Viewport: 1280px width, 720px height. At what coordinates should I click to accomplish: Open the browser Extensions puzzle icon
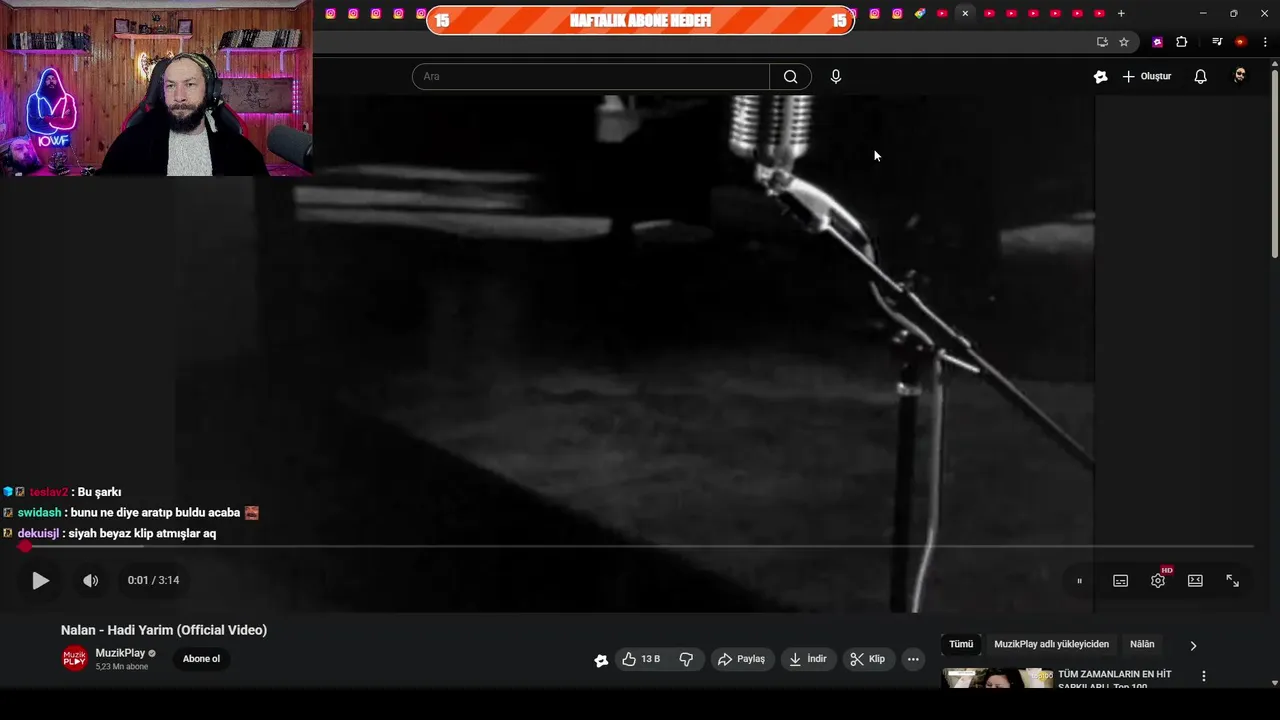tap(1182, 42)
